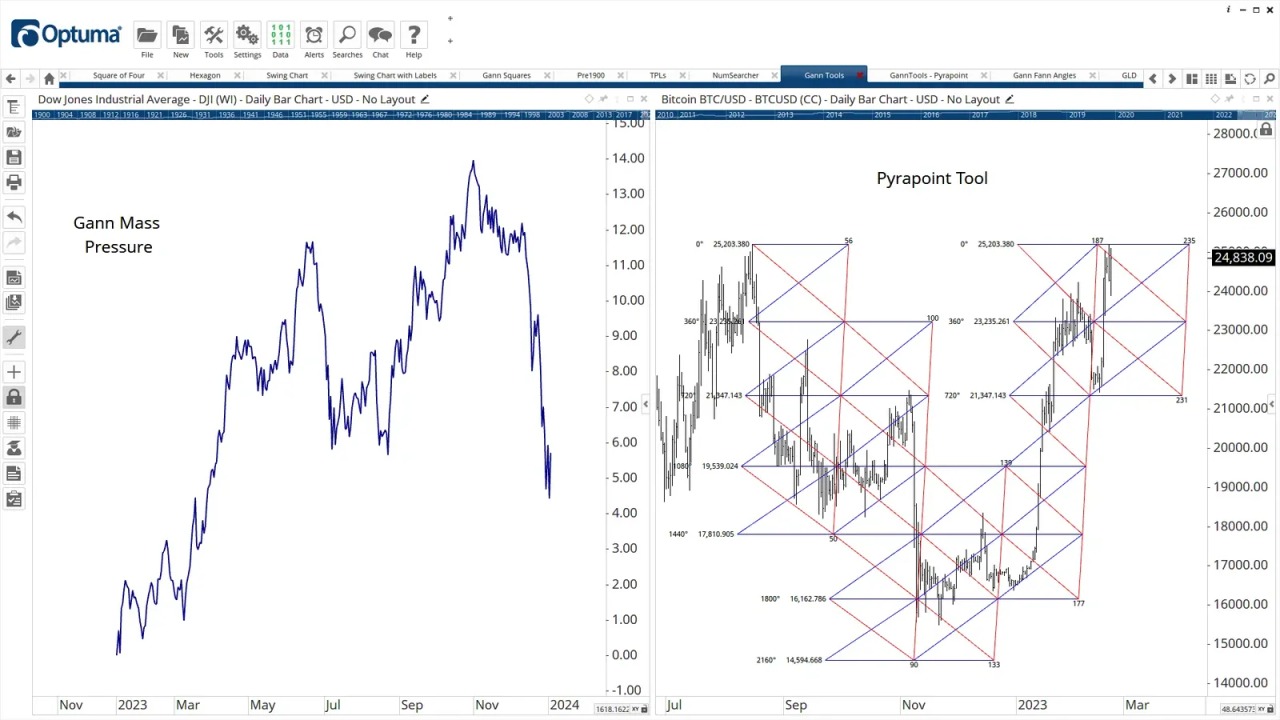The width and height of the screenshot is (1280, 720).
Task: Click the page layout icon near tab arrows
Action: [x=1192, y=78]
